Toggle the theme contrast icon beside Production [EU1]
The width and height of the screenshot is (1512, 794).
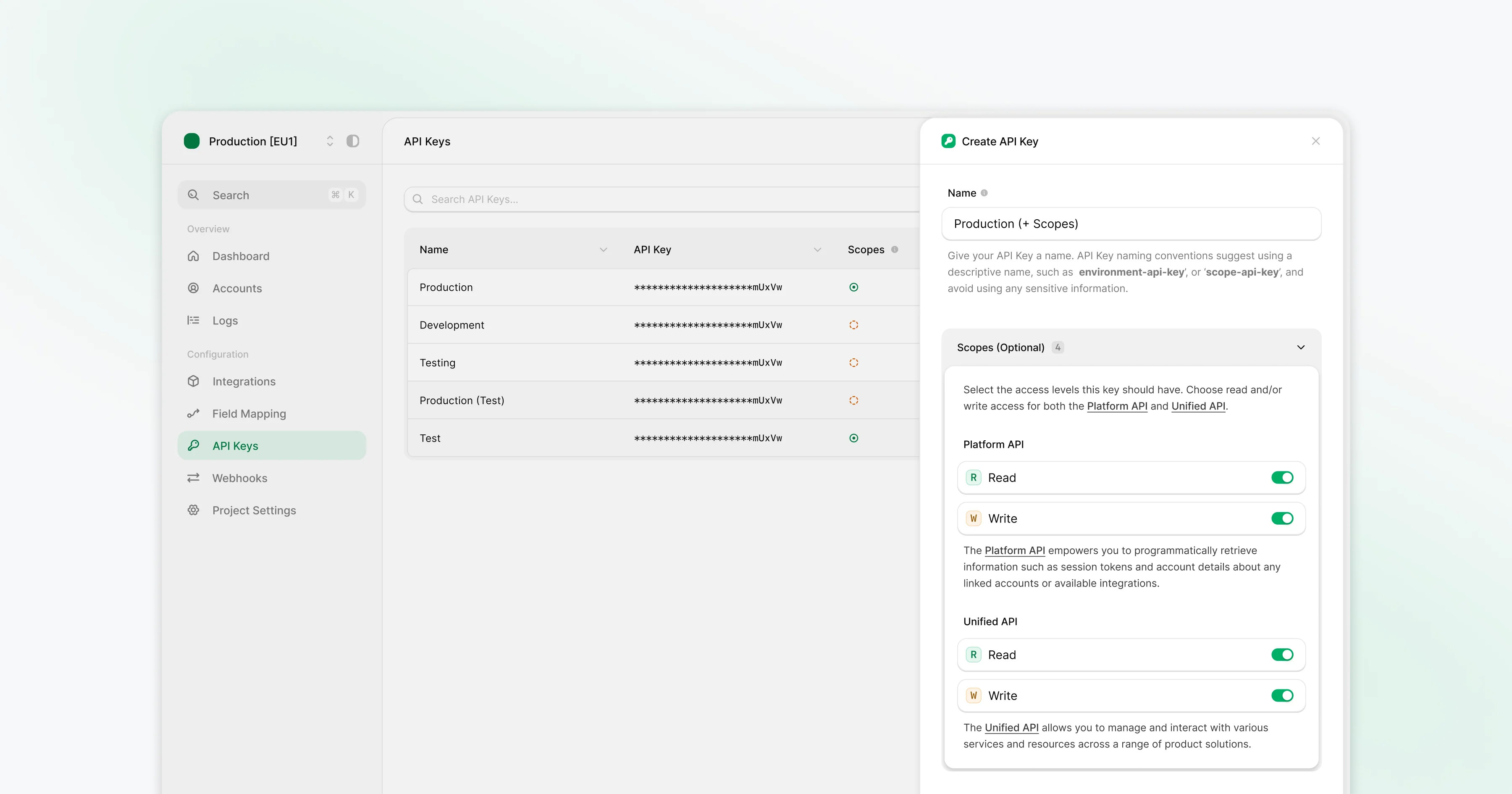point(353,141)
